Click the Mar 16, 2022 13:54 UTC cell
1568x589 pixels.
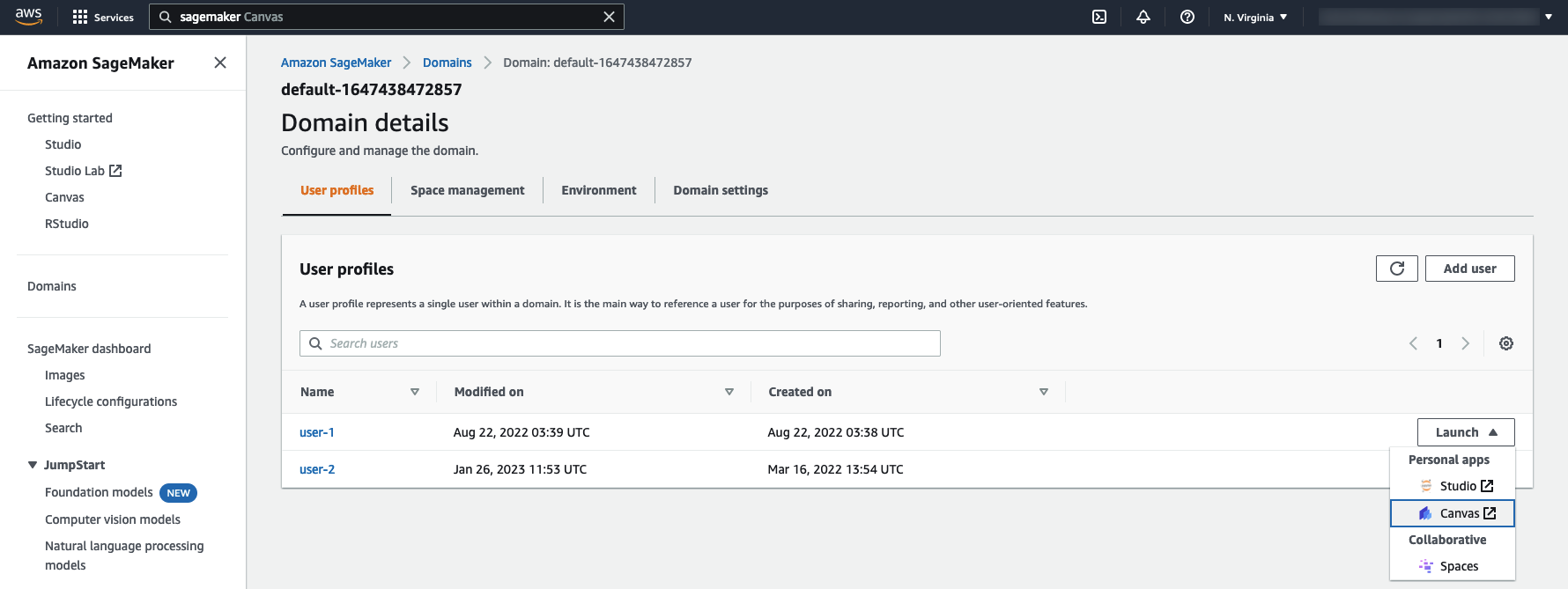(835, 469)
